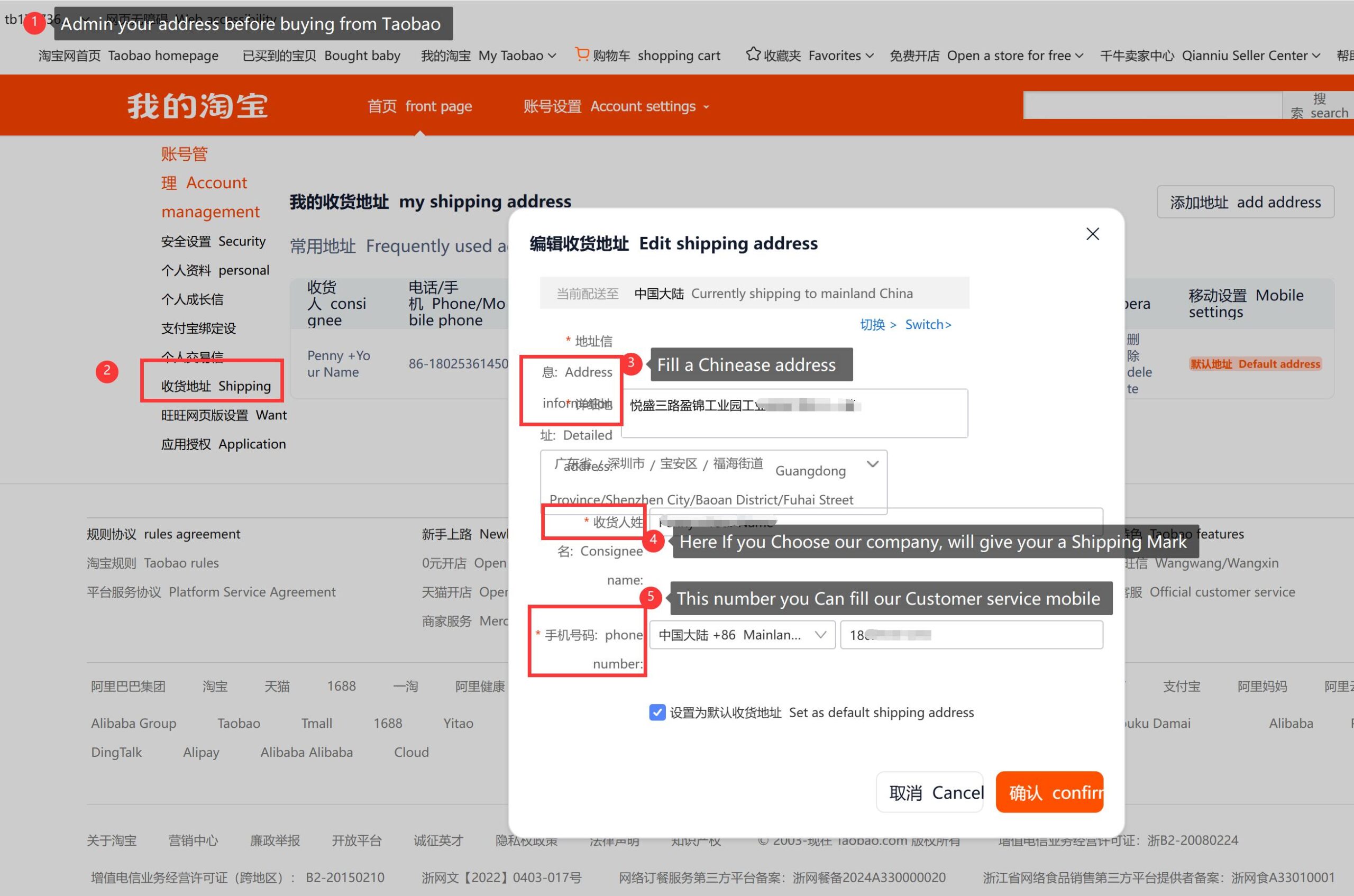Click the close X icon on dialog
Viewport: 1354px width, 896px height.
tap(1093, 234)
